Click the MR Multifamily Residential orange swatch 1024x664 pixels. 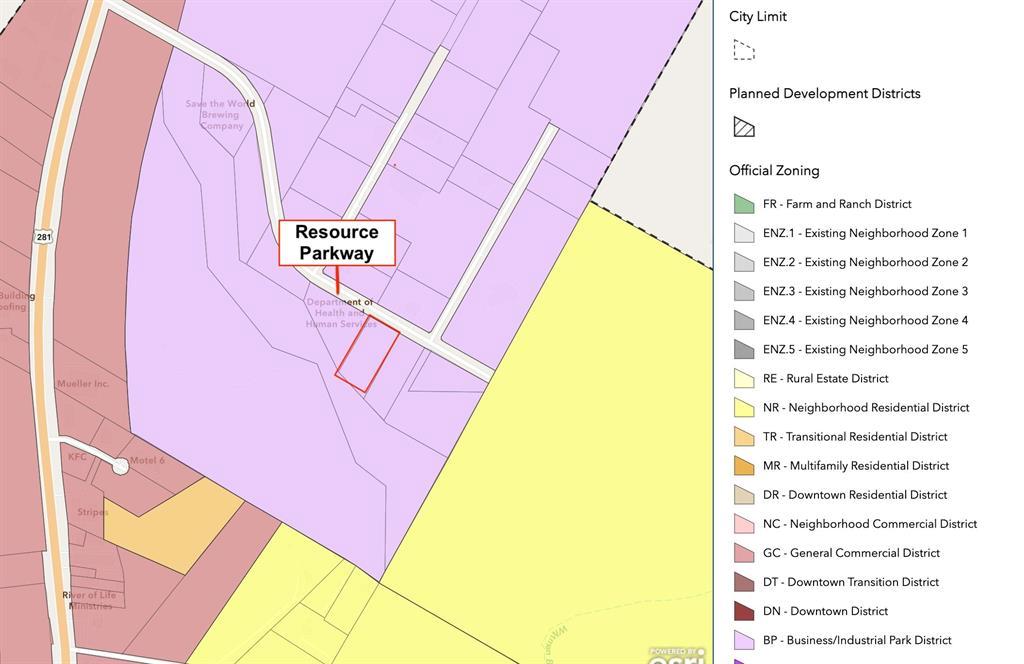(743, 466)
